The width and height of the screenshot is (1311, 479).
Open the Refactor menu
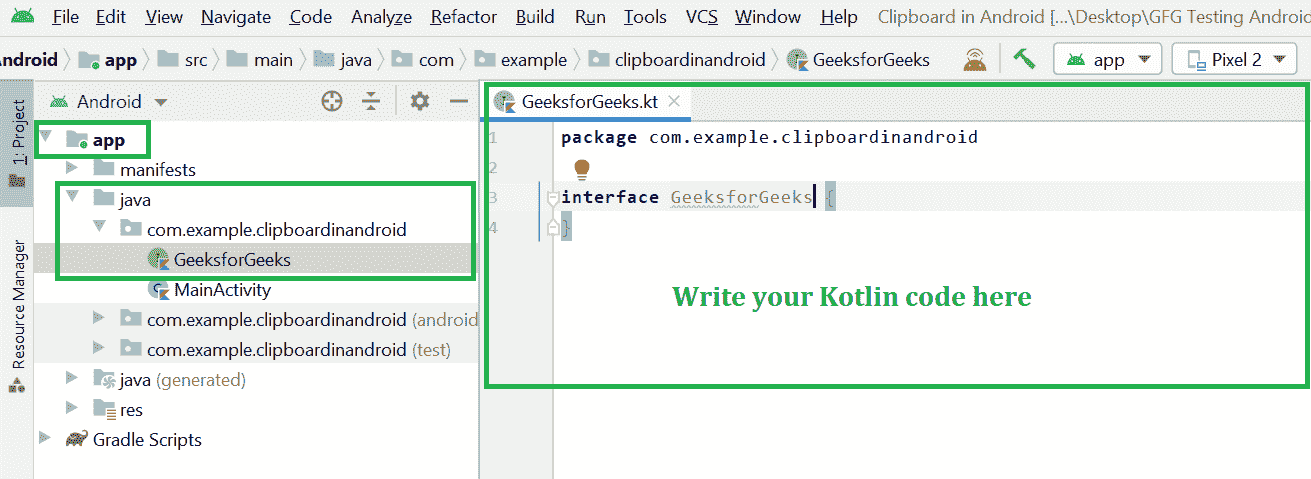463,17
